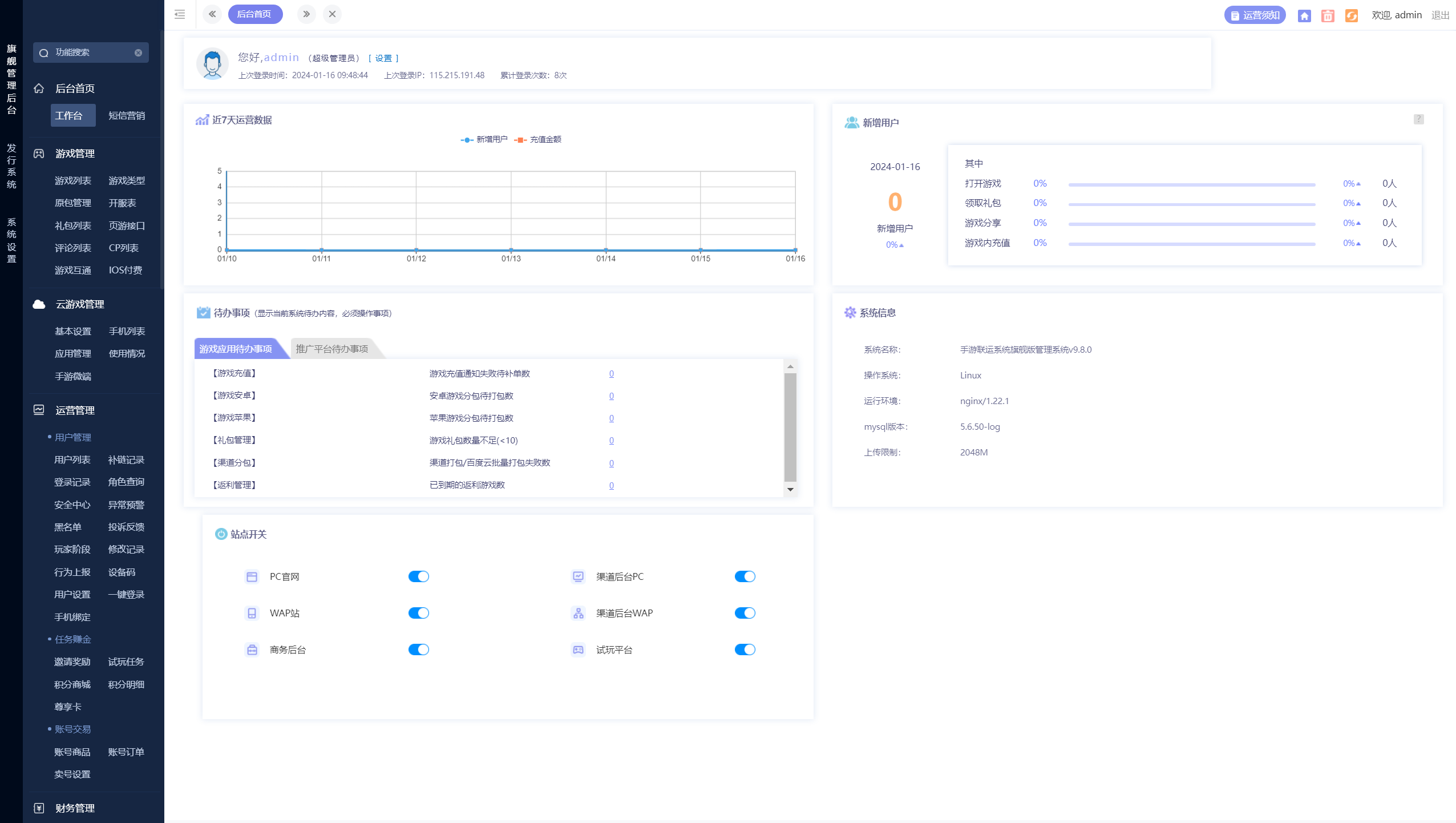This screenshot has height=823, width=1456.
Task: Click the to-do list scrollbar down arrow
Action: tap(790, 489)
